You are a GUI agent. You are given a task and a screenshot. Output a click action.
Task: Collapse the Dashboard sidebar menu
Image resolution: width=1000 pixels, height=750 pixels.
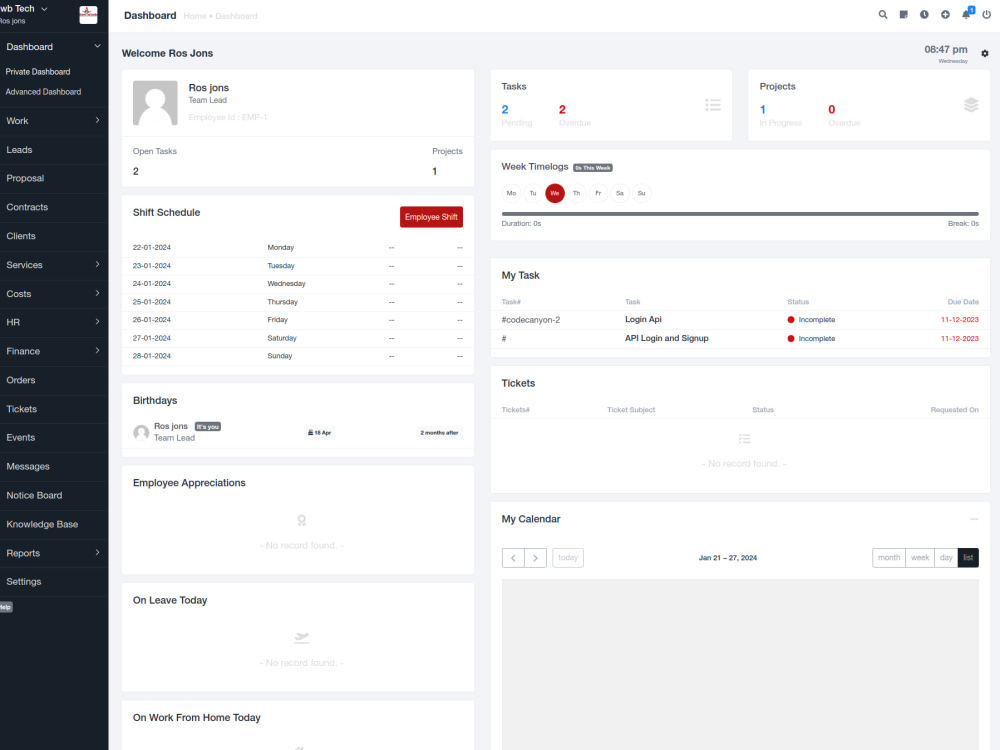97,47
